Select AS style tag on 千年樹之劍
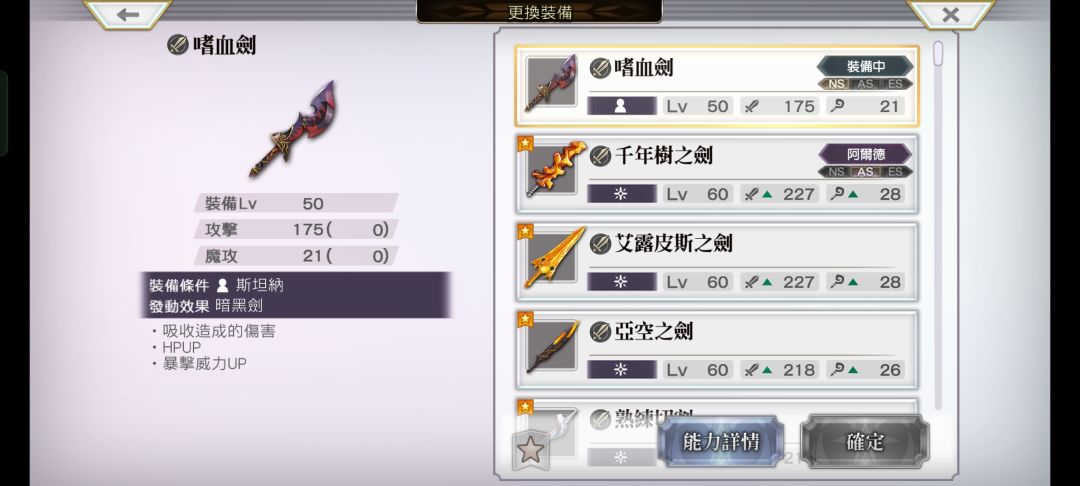The height and width of the screenshot is (486, 1080). point(865,172)
